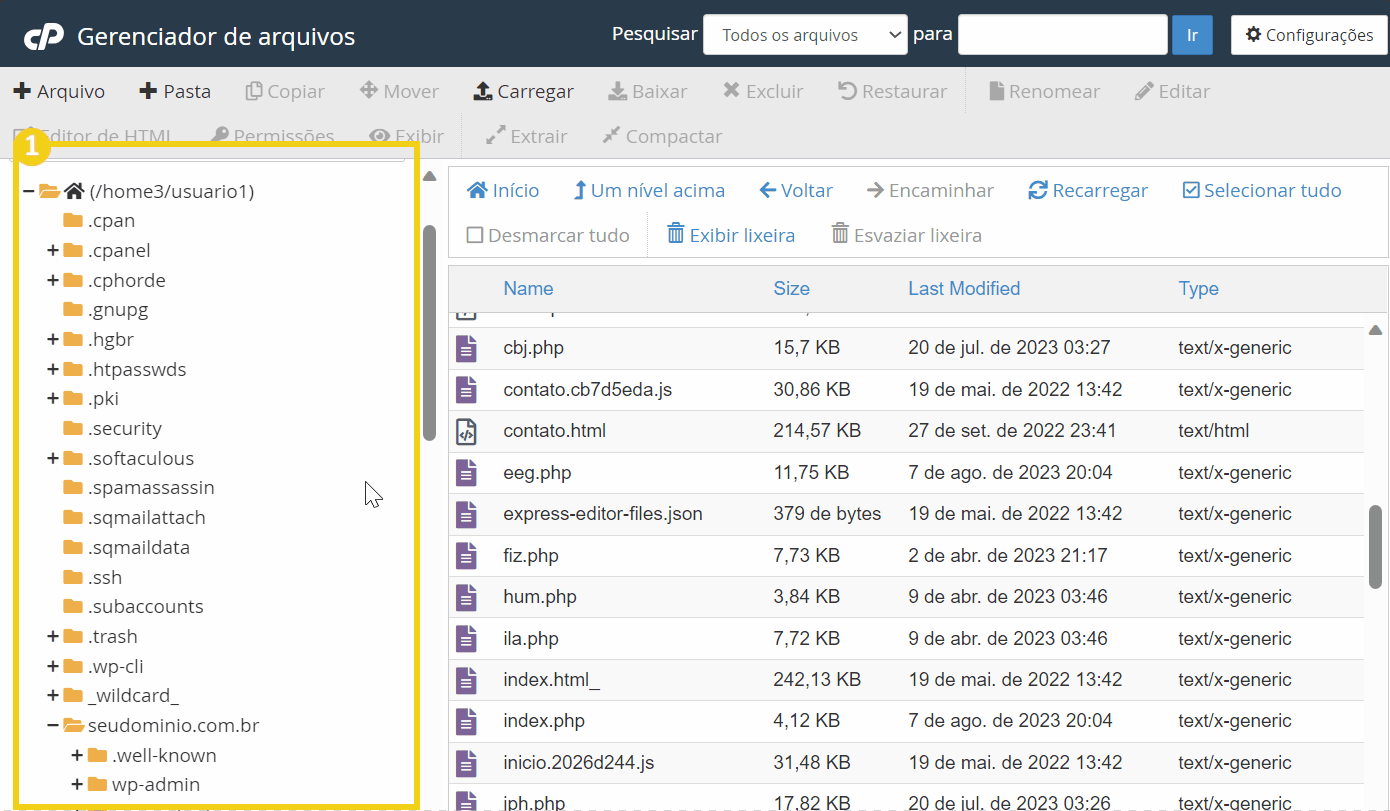Click the file list scroll-up arrow

pyautogui.click(x=1376, y=330)
